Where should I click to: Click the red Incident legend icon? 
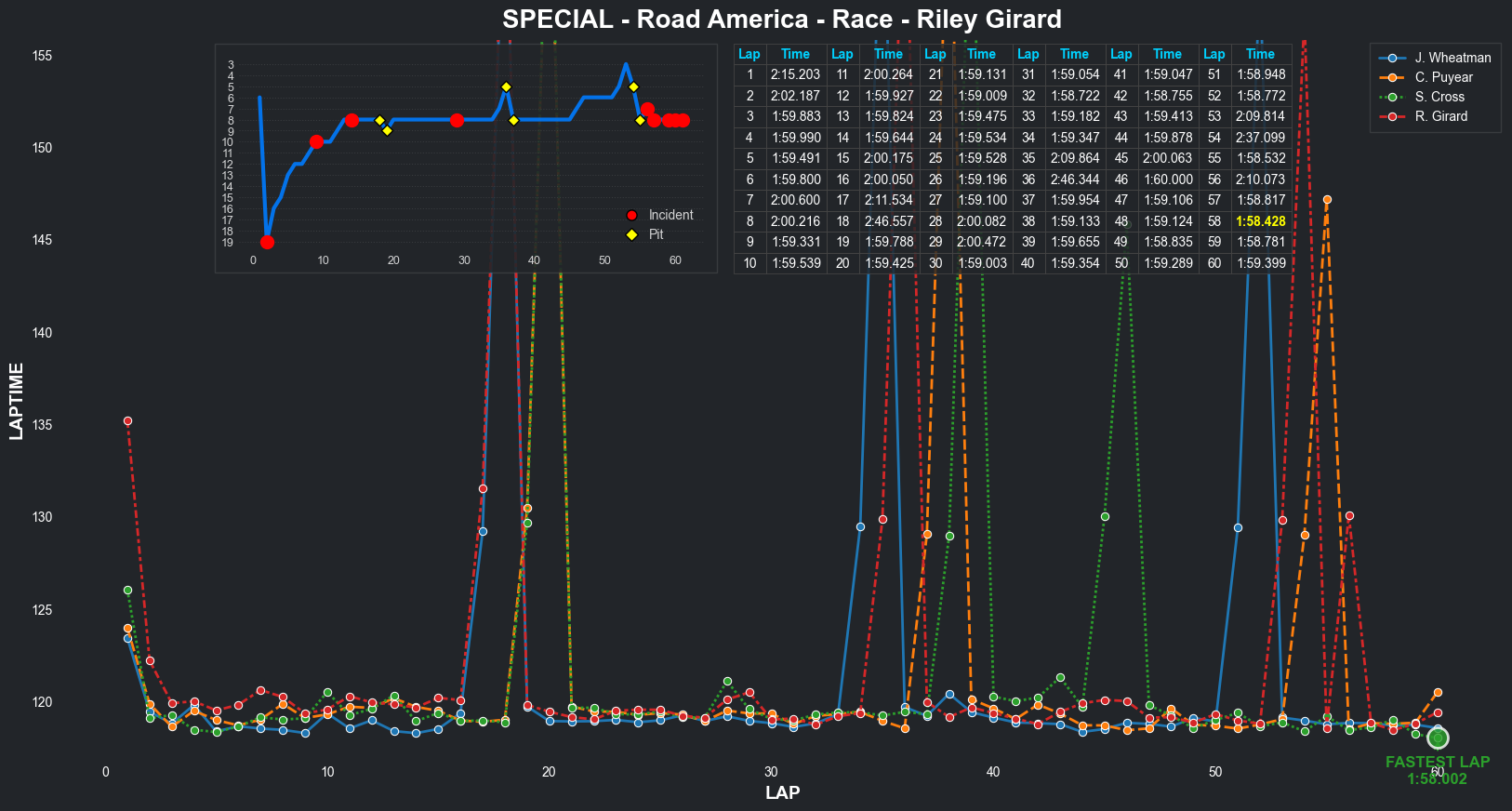point(632,215)
